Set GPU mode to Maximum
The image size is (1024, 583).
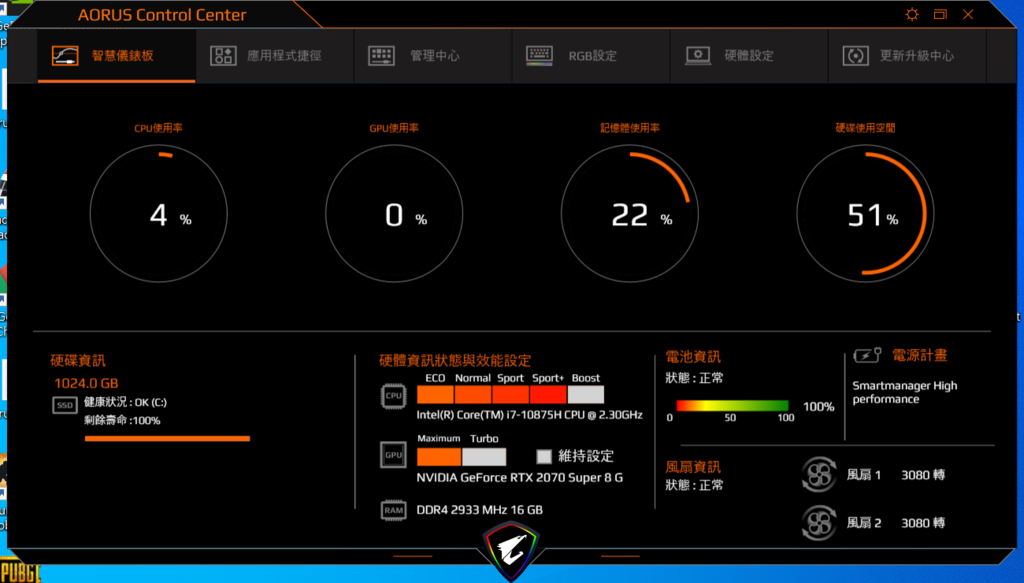[x=439, y=456]
